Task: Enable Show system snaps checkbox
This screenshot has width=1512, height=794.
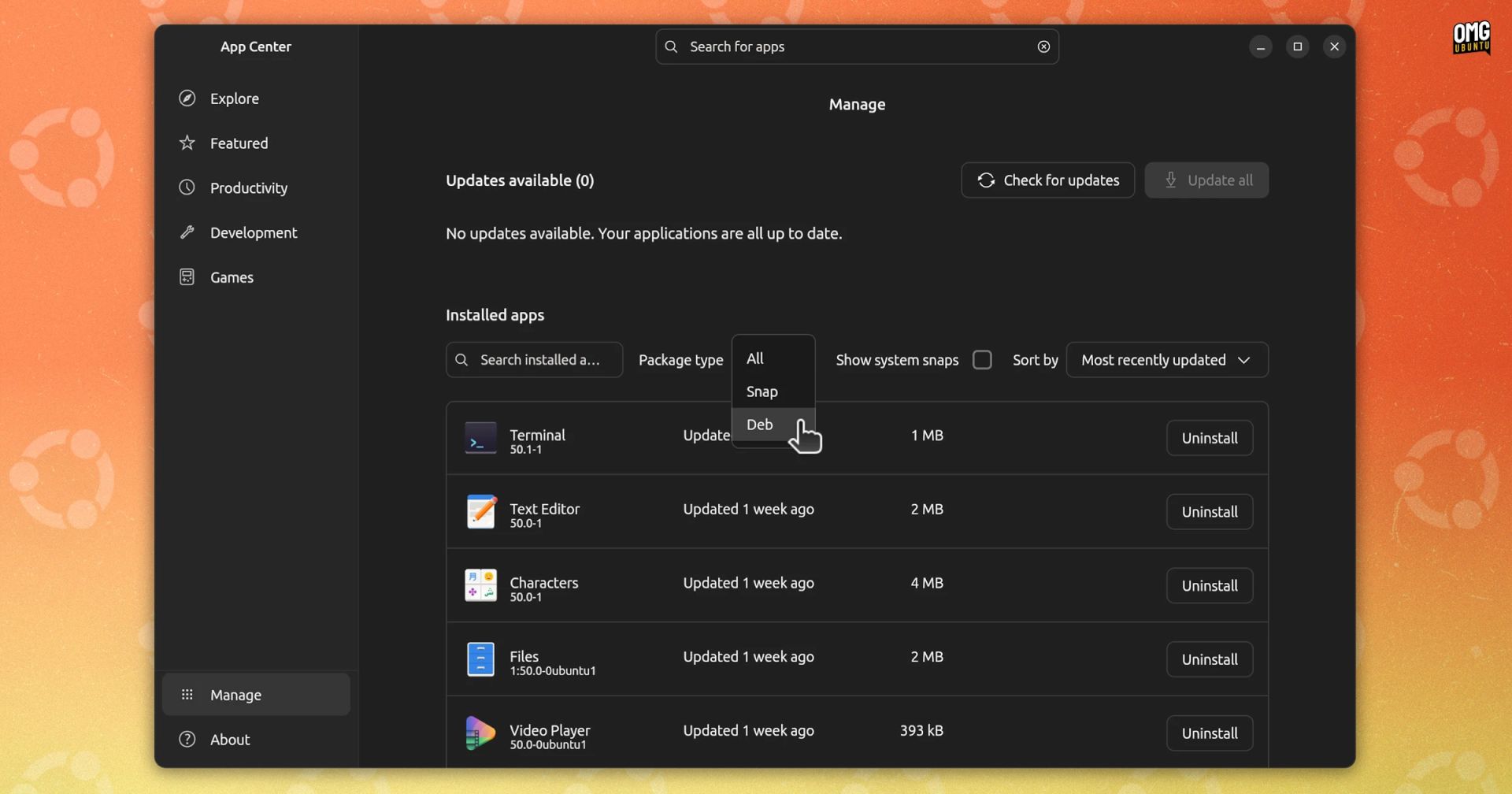Action: [982, 360]
